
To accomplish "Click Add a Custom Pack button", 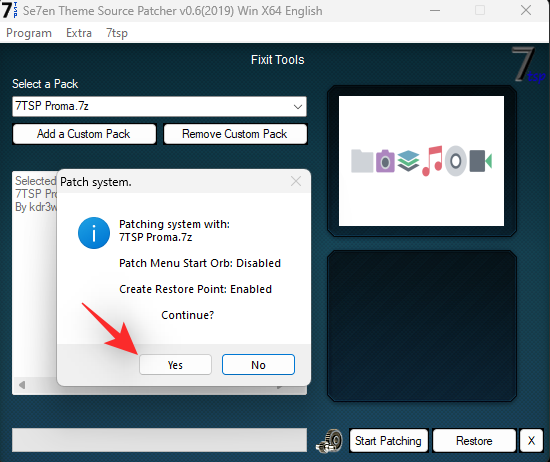I will [84, 134].
